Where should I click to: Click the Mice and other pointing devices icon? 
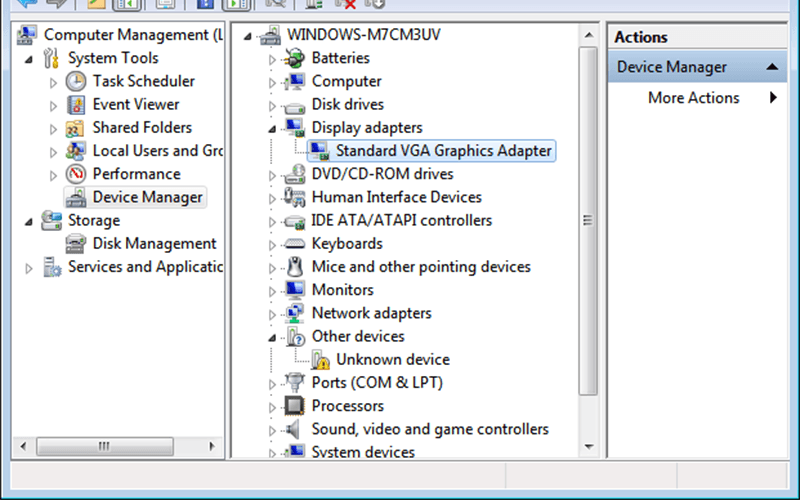coord(294,267)
